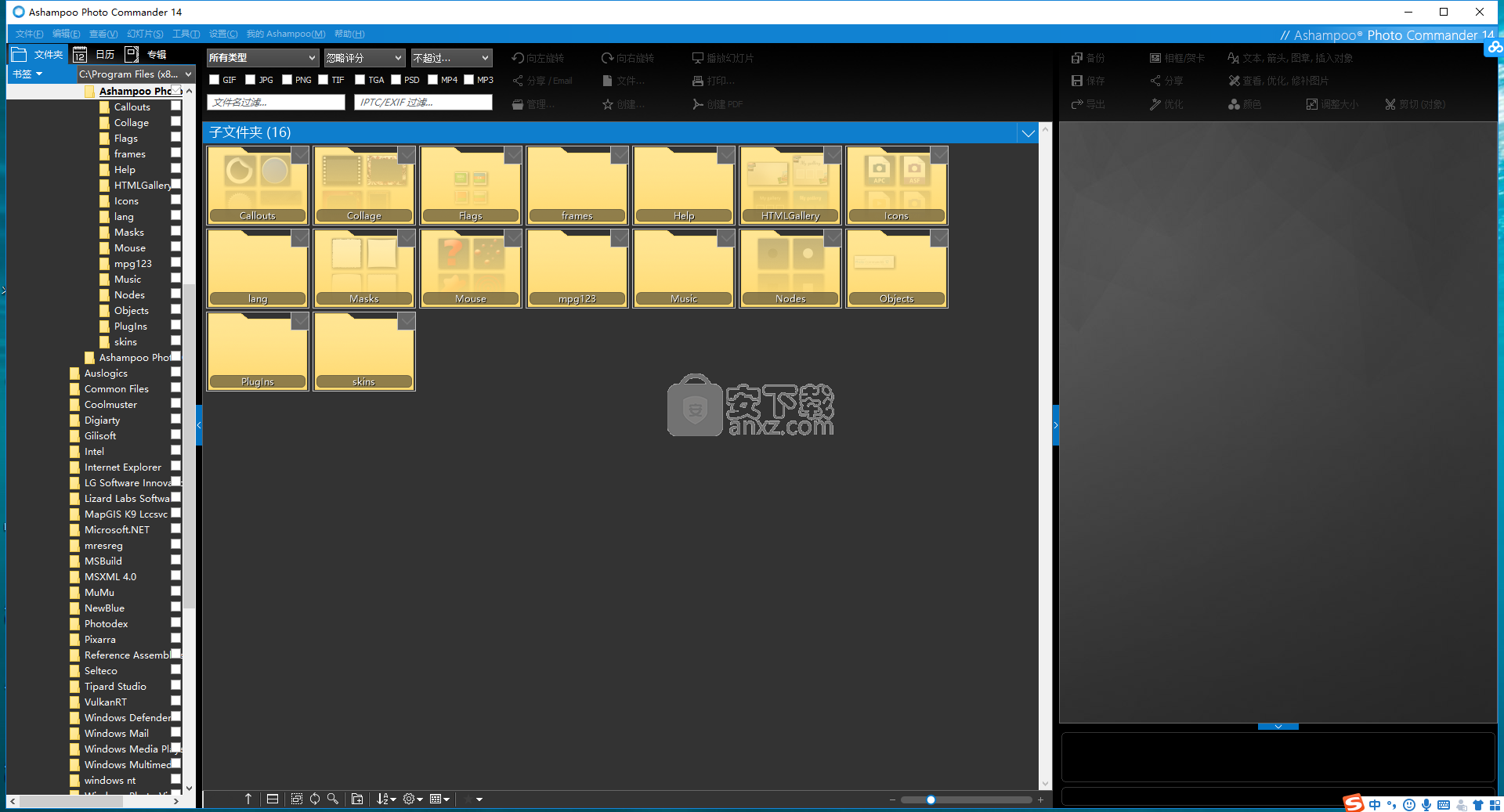The image size is (1504, 812).
Task: Click the thumbnail size zoom slider handle
Action: click(931, 799)
